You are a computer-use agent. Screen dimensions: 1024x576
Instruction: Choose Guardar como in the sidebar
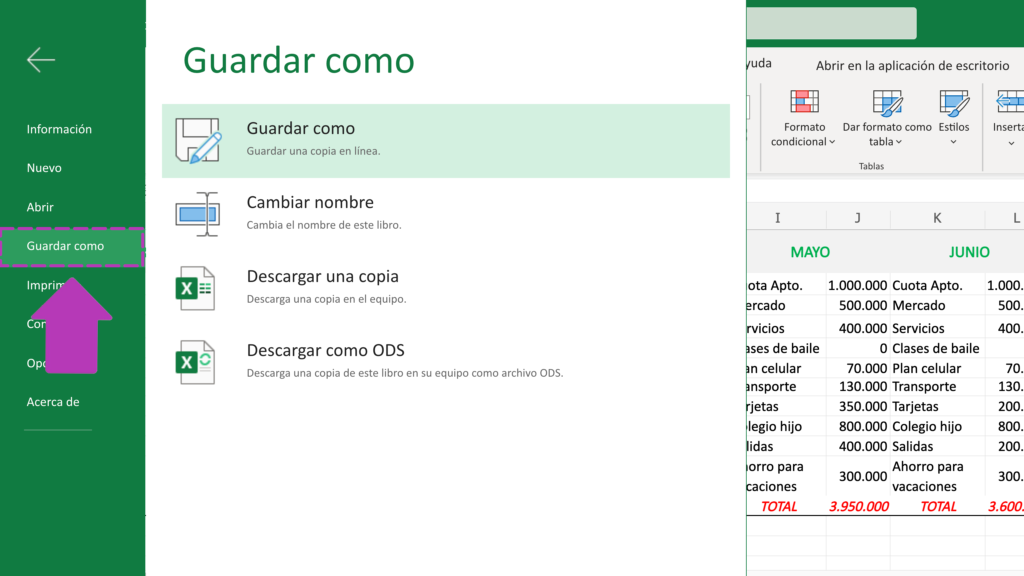pos(65,246)
